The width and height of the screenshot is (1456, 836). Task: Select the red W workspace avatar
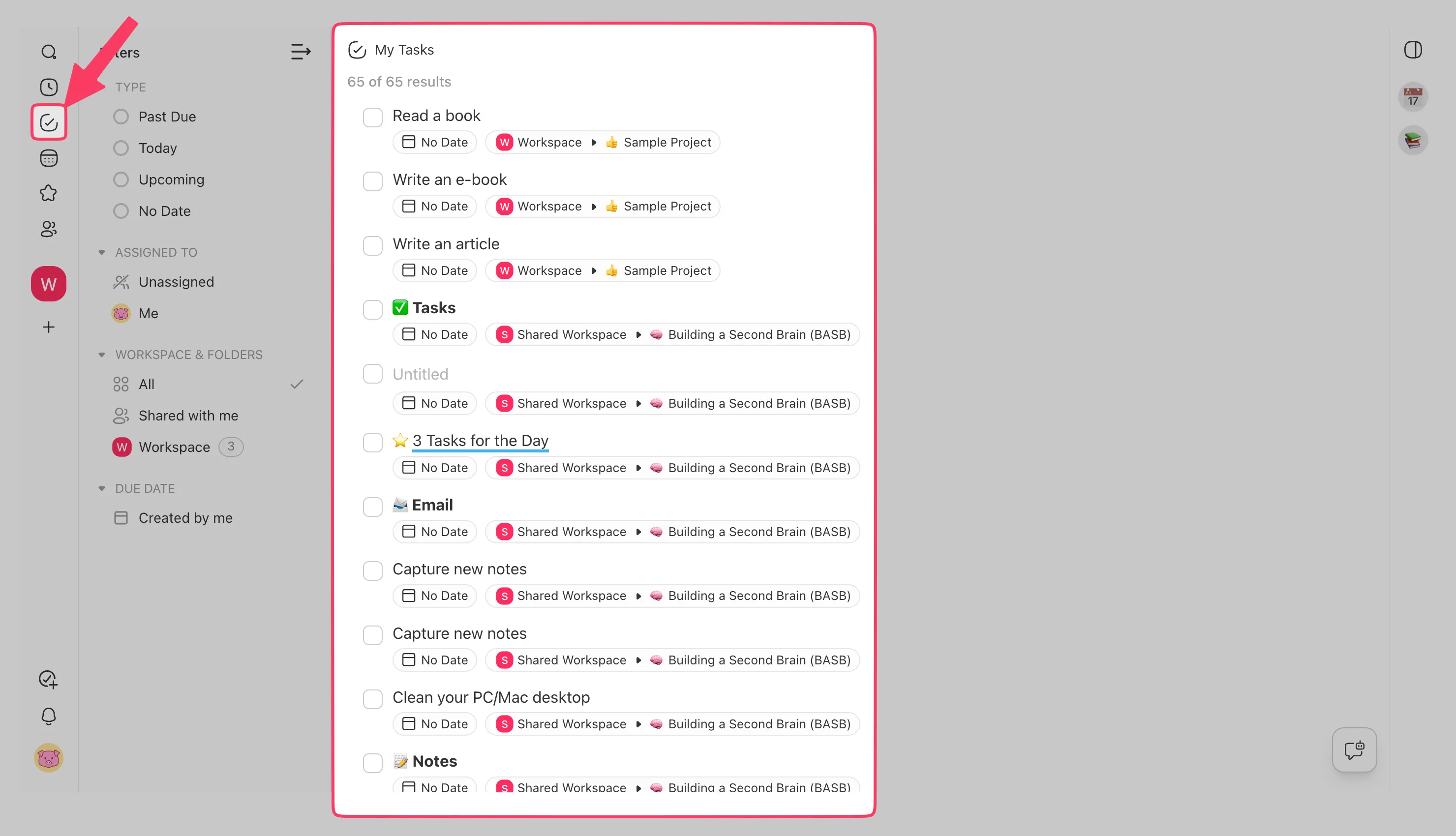(x=49, y=284)
